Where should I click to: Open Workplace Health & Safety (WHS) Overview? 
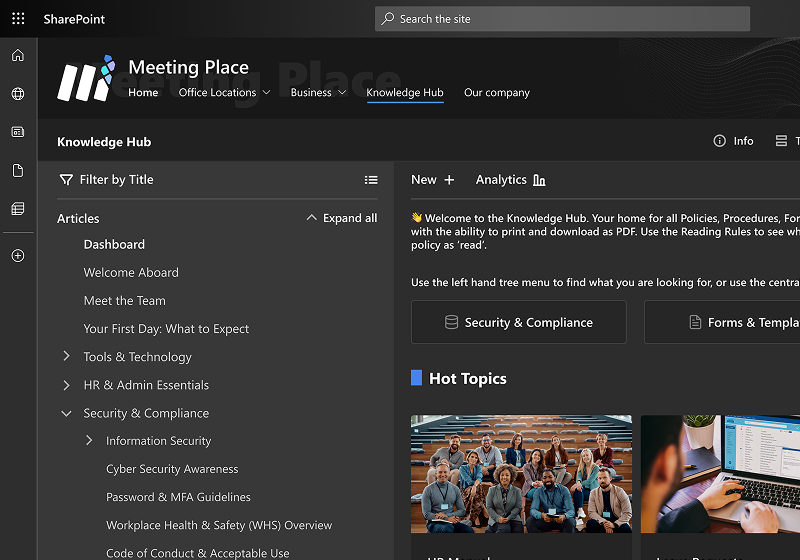click(219, 525)
